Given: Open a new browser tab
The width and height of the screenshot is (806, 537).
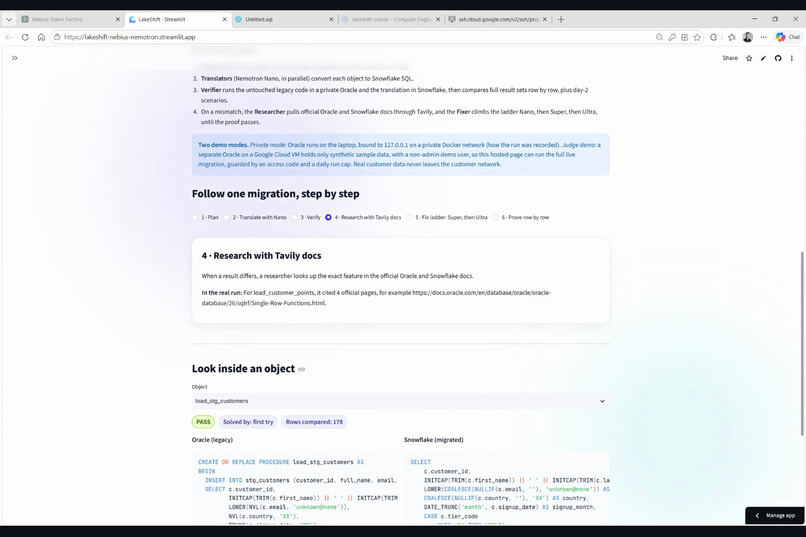Looking at the screenshot, I should [x=561, y=20].
